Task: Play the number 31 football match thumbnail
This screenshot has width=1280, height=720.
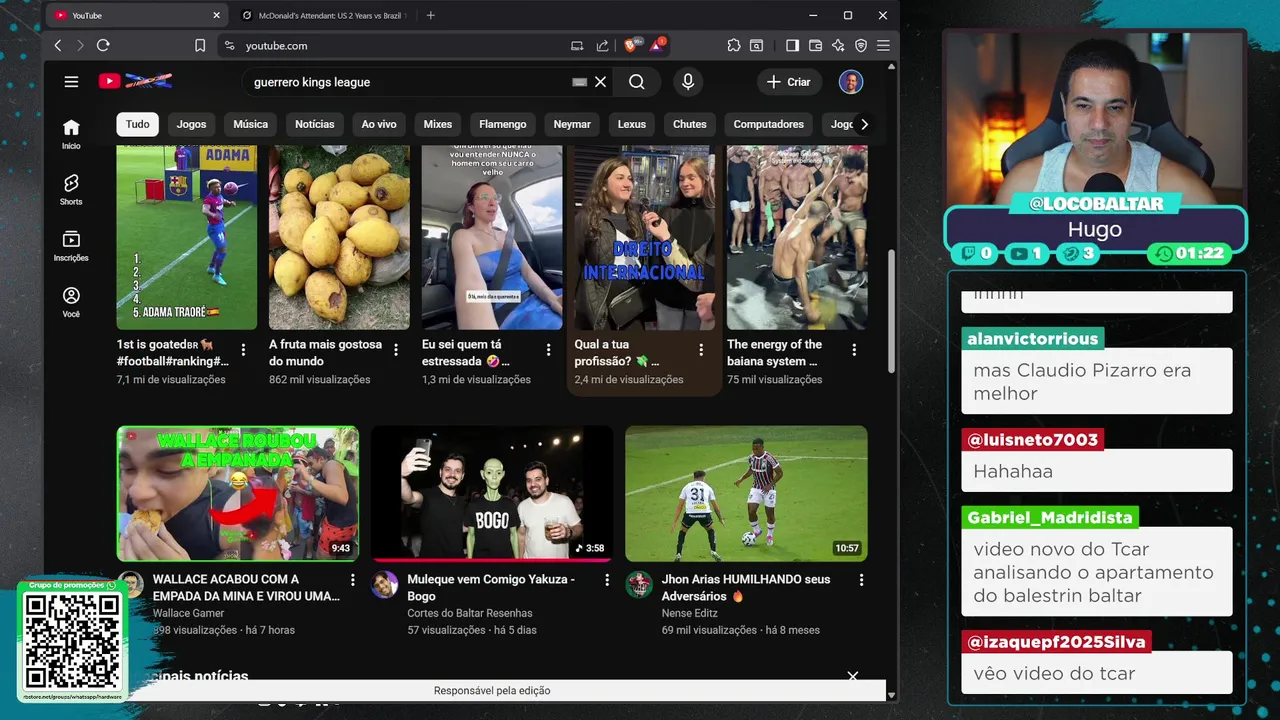Action: point(746,493)
